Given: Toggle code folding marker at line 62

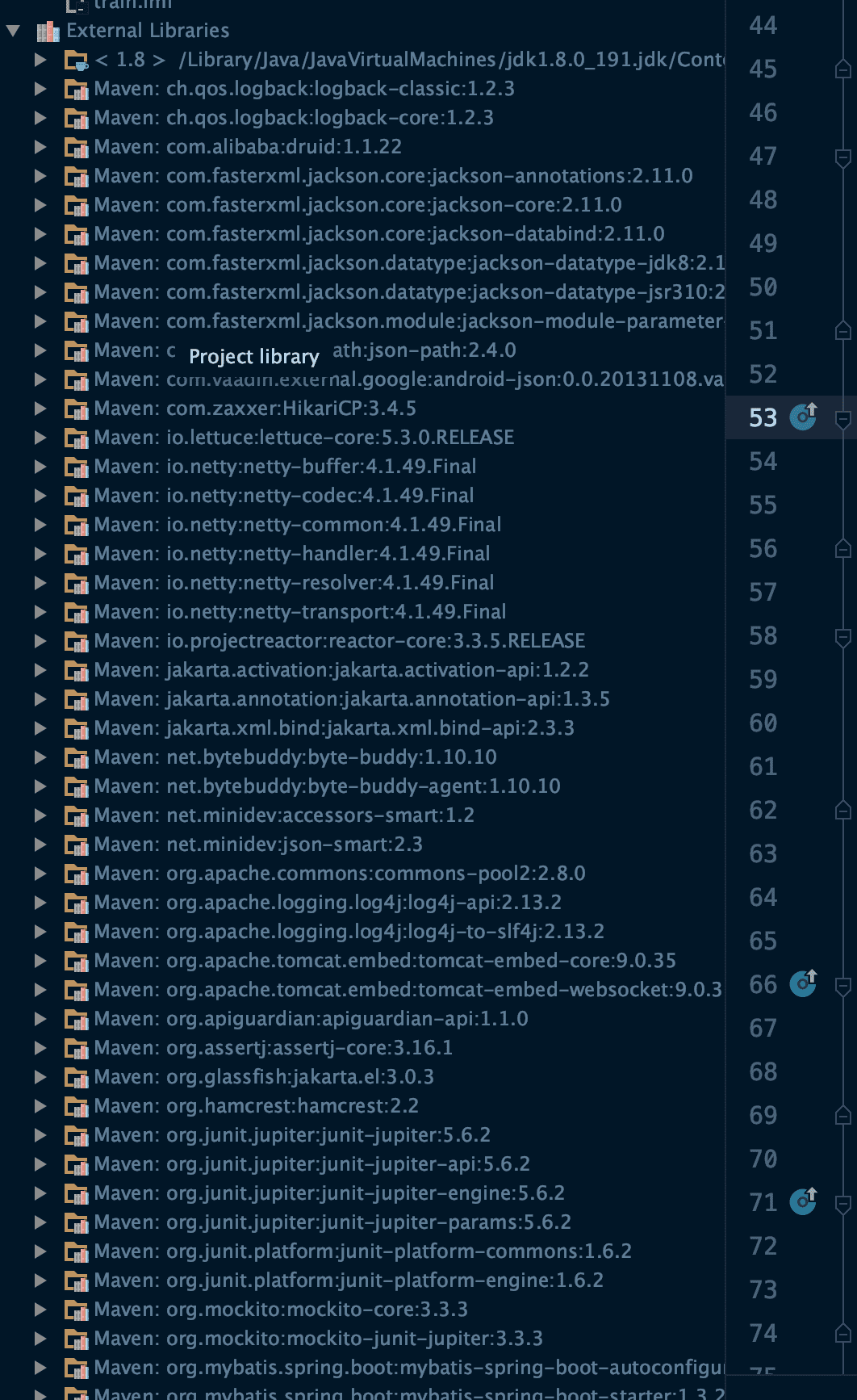Looking at the screenshot, I should click(x=842, y=811).
